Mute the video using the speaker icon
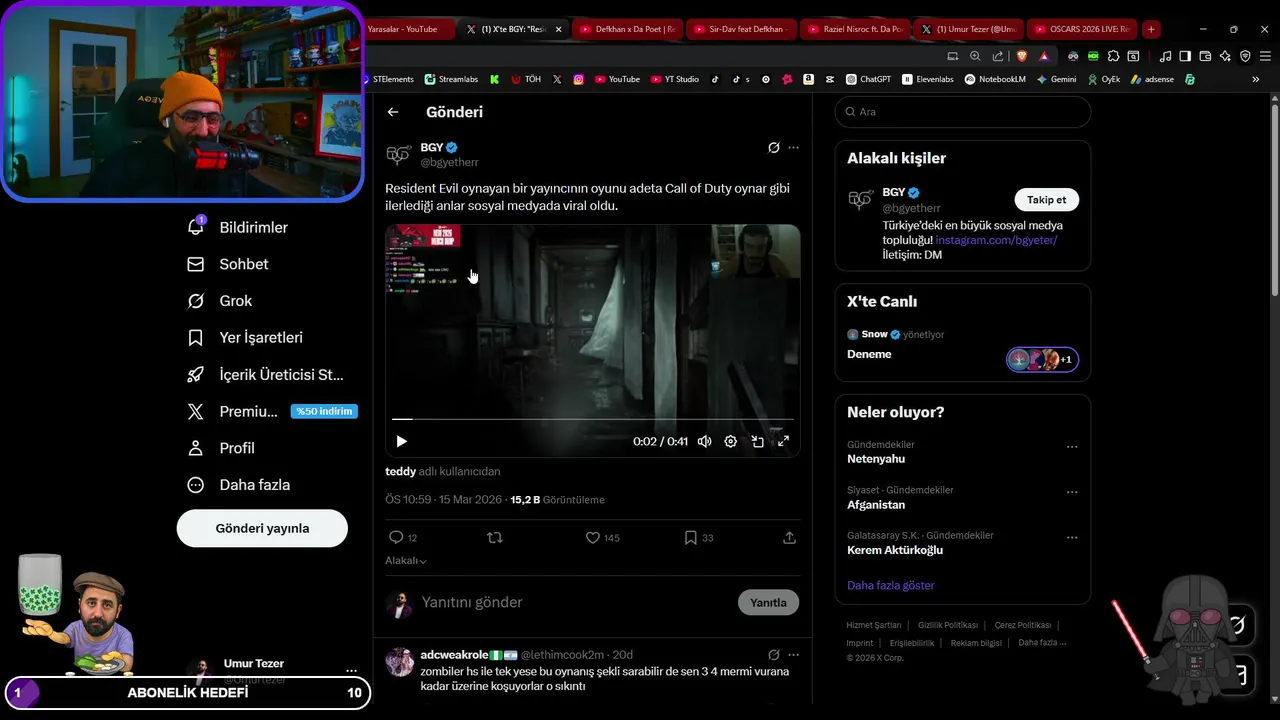Viewport: 1280px width, 720px height. 704,441
